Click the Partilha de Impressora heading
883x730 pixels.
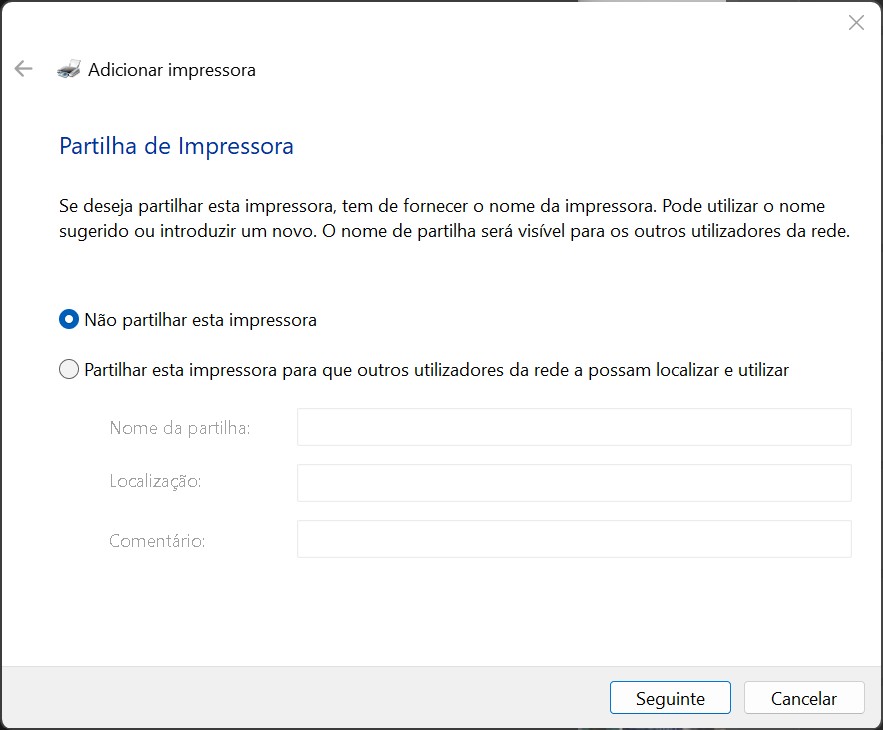pyautogui.click(x=176, y=146)
